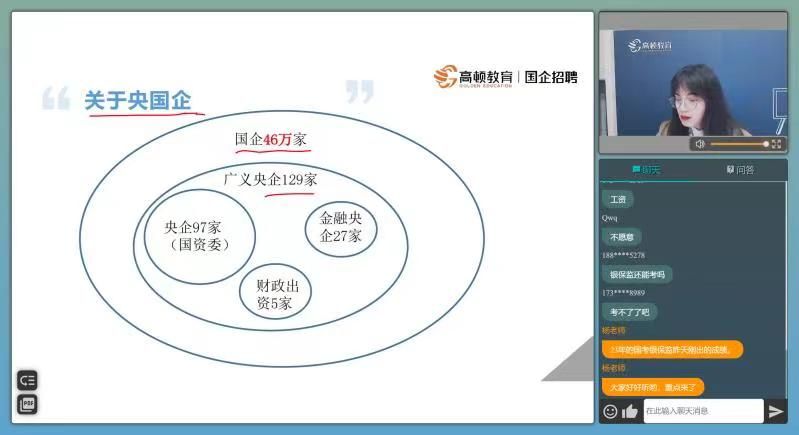Open the 问答 Q&A tab

pos(740,170)
